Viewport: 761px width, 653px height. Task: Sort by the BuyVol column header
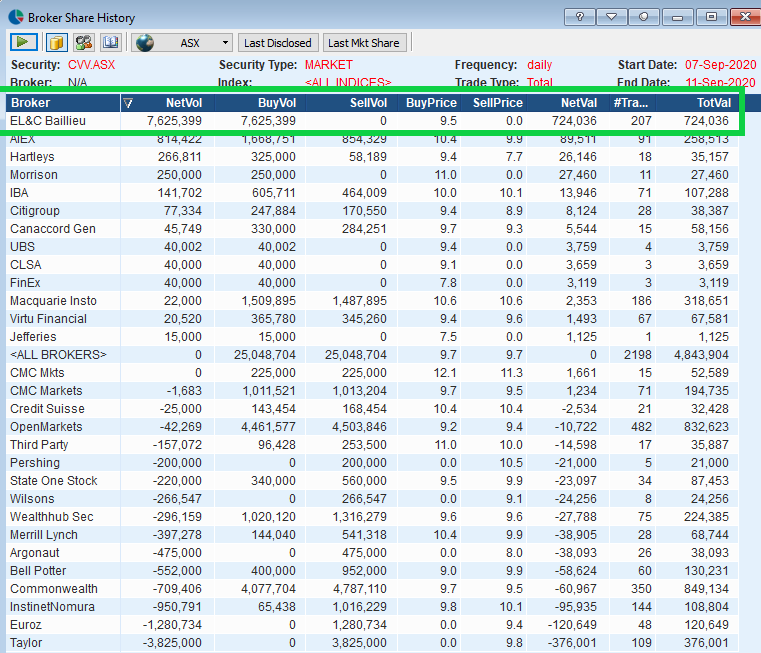point(261,103)
